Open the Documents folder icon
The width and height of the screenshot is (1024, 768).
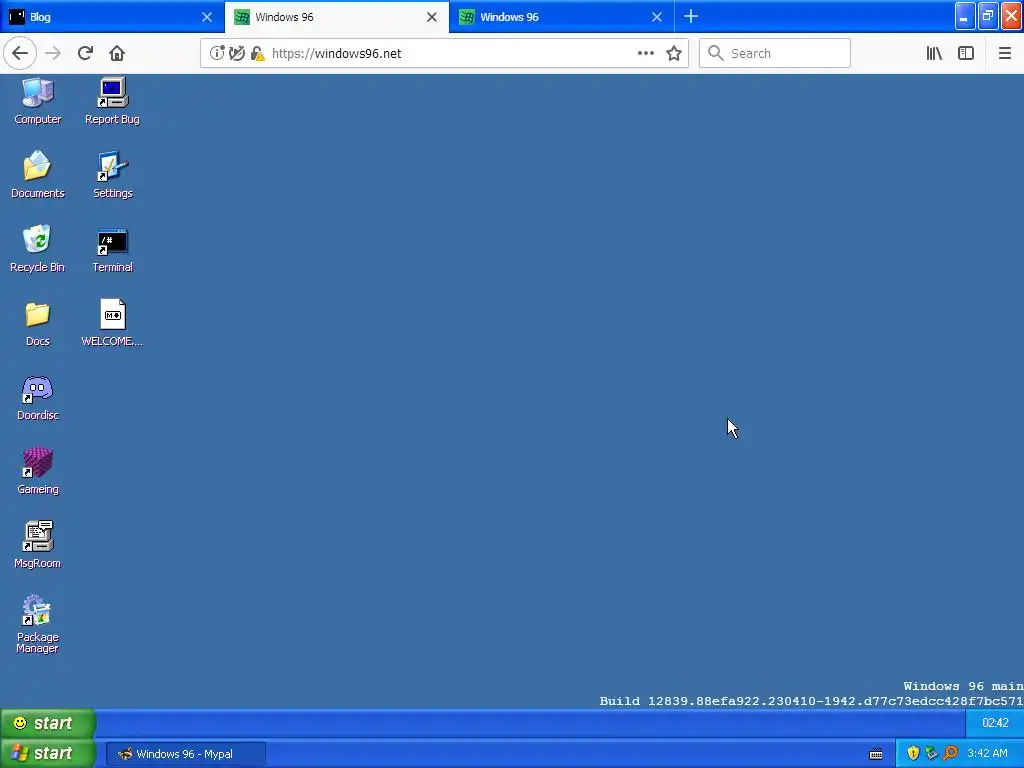pos(37,174)
